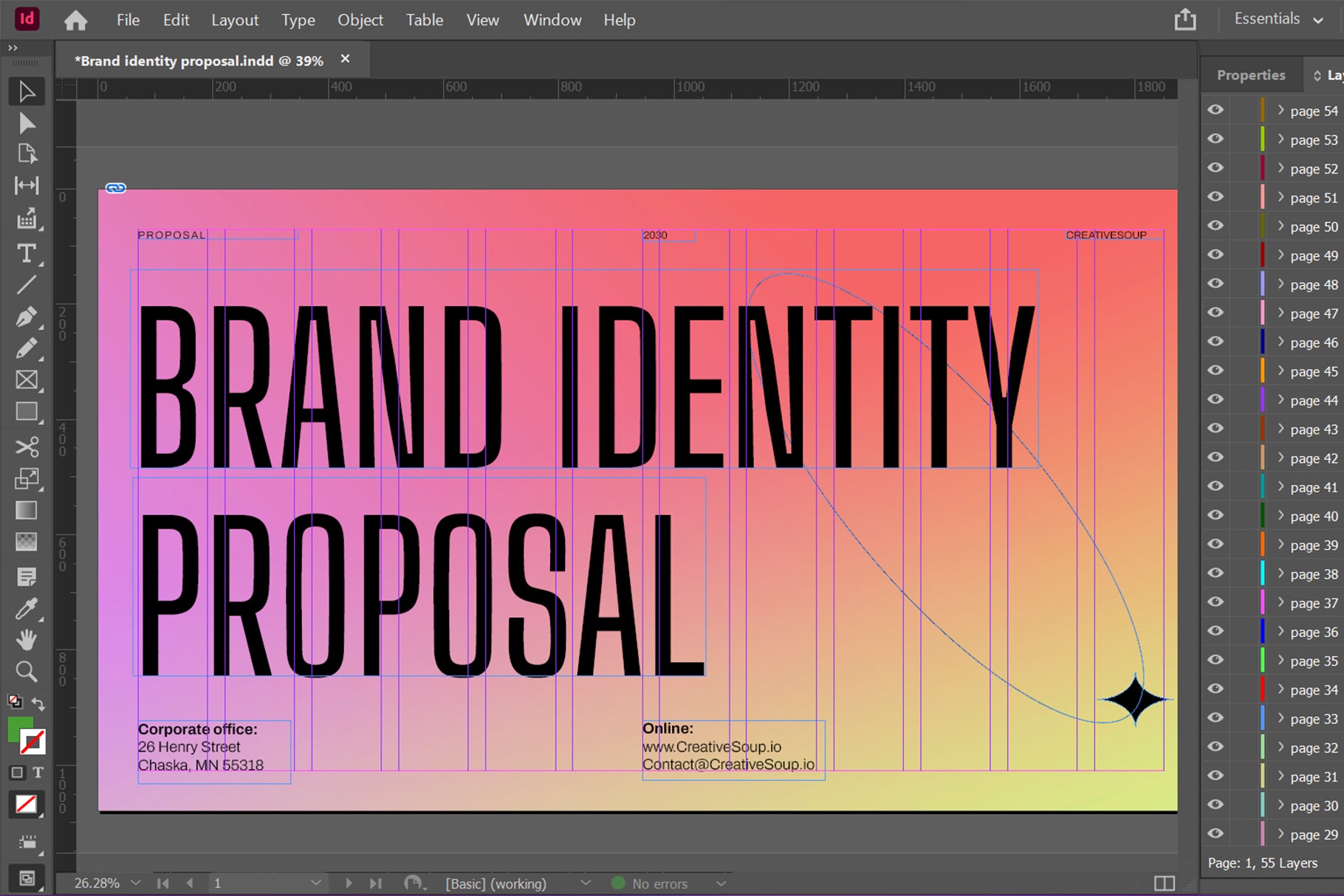Expand the page 50 layer
The height and width of the screenshot is (896, 1344).
pyautogui.click(x=1280, y=227)
